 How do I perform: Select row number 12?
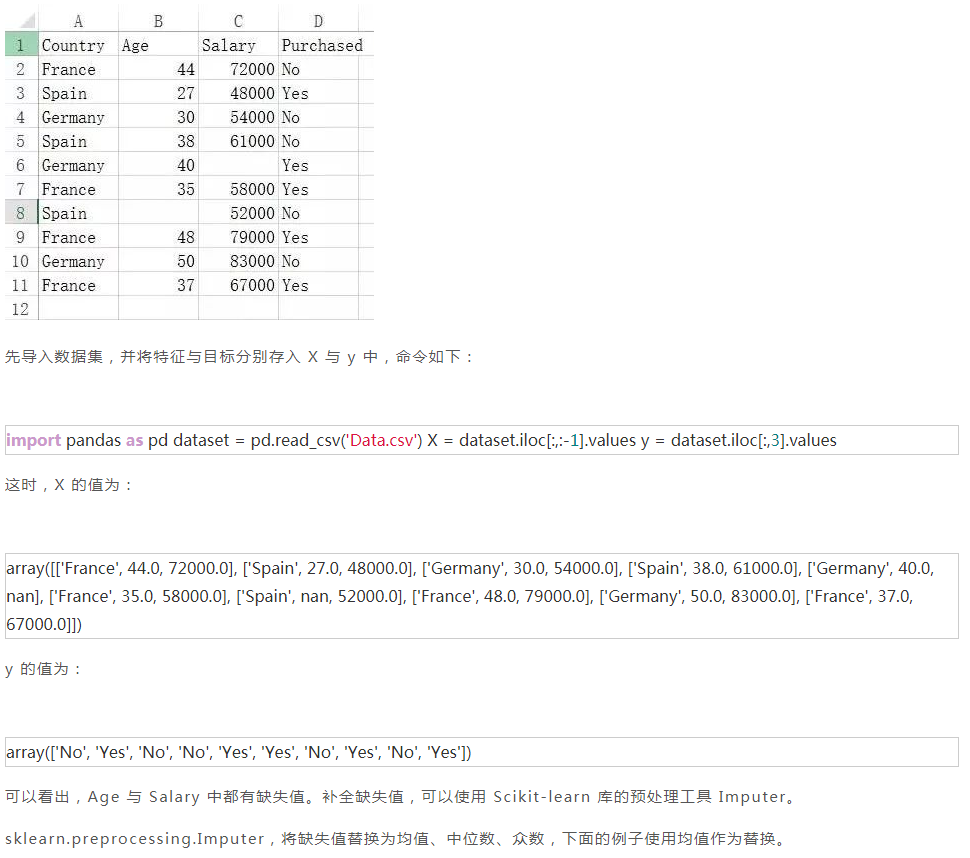[20, 308]
